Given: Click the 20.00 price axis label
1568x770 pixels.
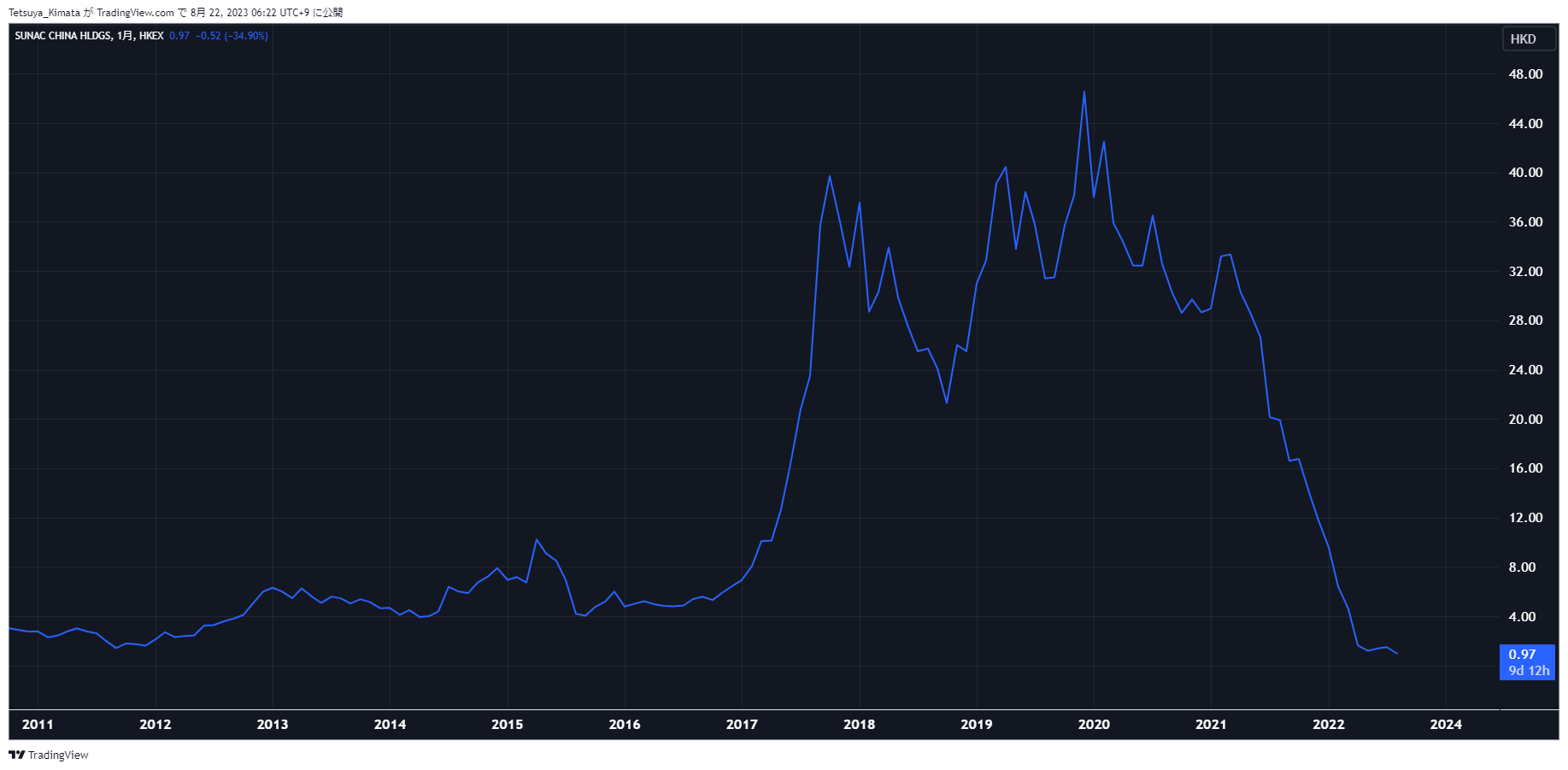Looking at the screenshot, I should [1525, 420].
